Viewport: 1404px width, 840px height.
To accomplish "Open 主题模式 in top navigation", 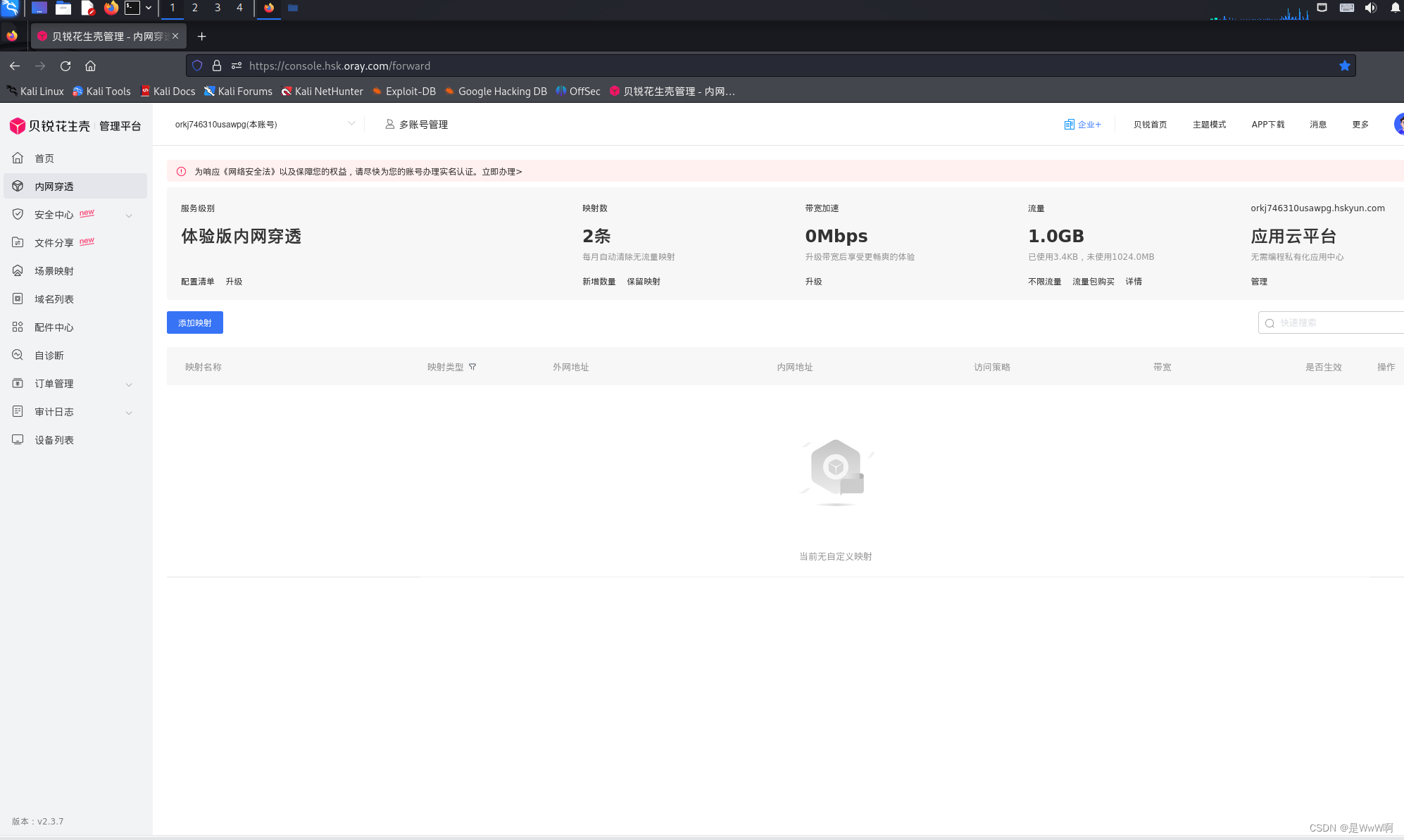I will tap(1209, 125).
